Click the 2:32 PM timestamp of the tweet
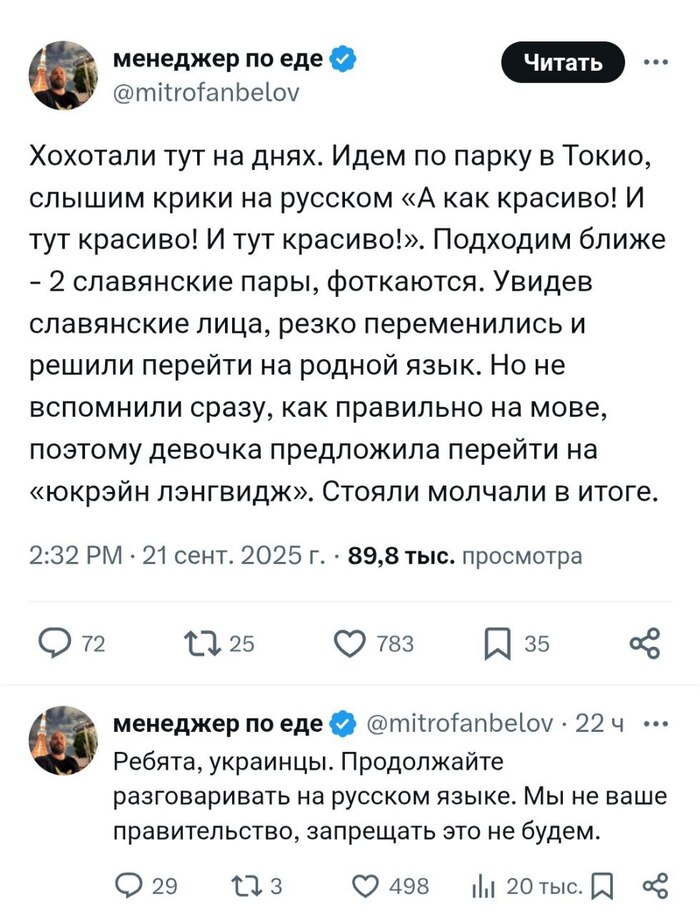This screenshot has height=914, width=700. pos(77,556)
